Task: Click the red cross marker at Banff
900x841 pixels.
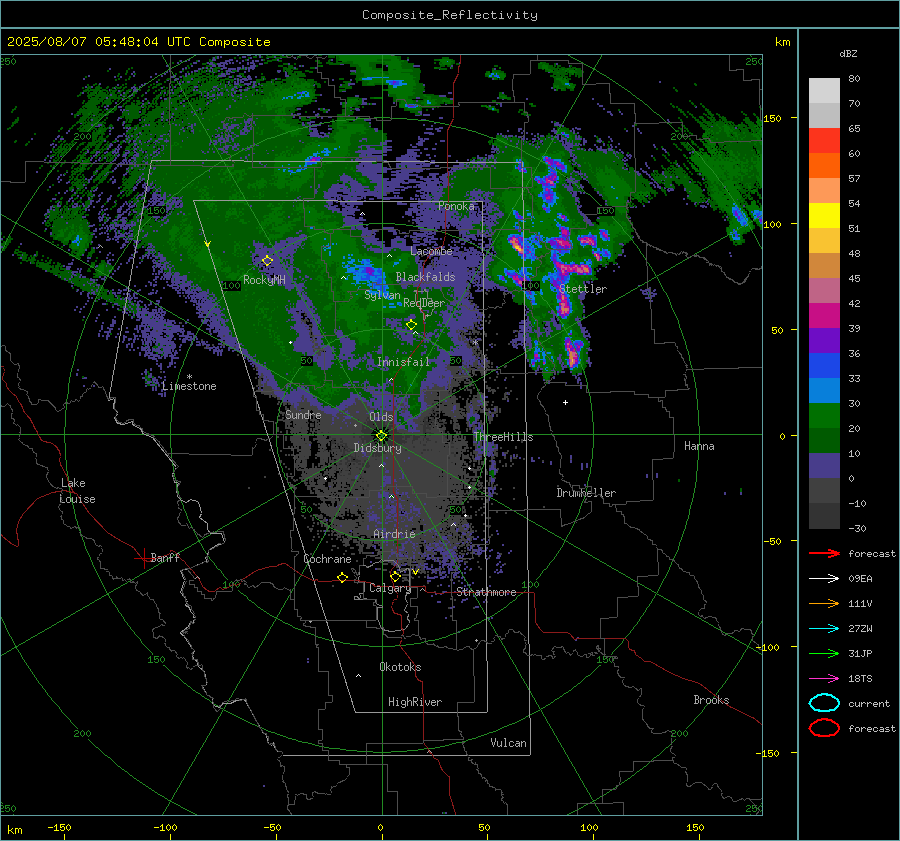Action: [142, 558]
